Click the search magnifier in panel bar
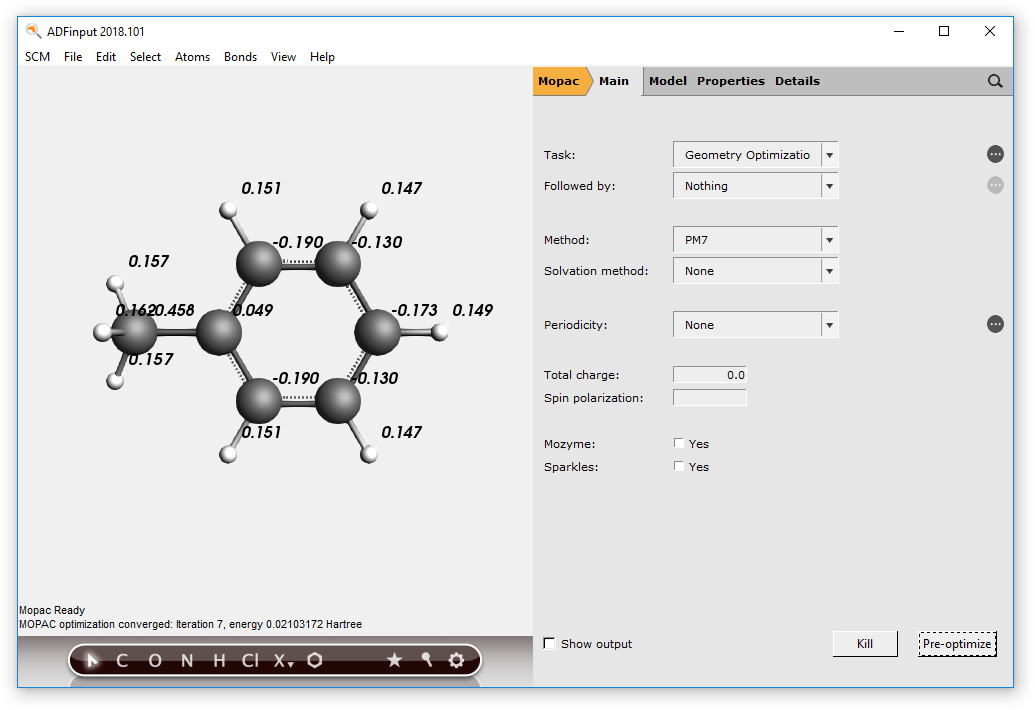Image resolution: width=1035 pixels, height=710 pixels. point(995,81)
